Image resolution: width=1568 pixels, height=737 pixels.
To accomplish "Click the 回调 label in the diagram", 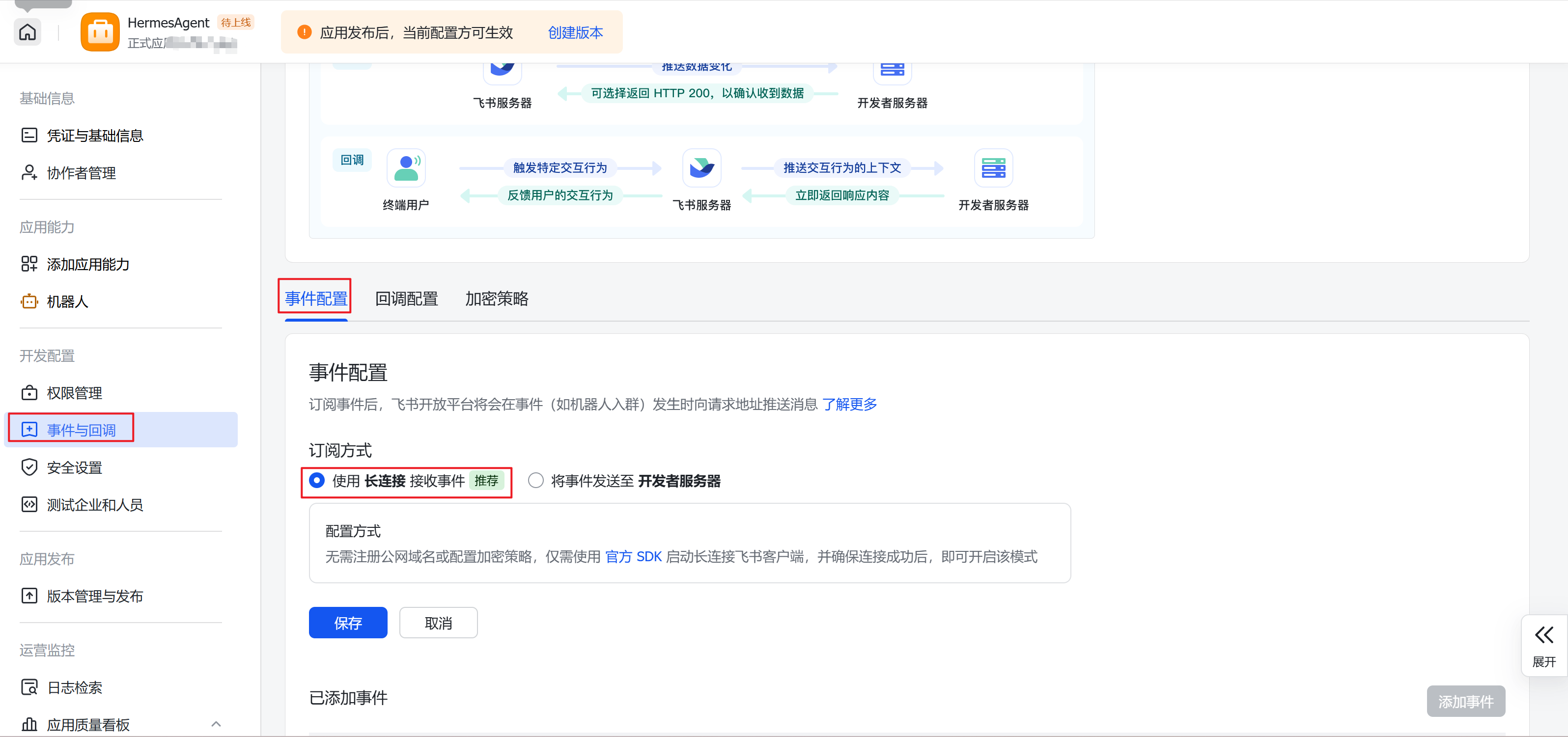I will pyautogui.click(x=352, y=160).
